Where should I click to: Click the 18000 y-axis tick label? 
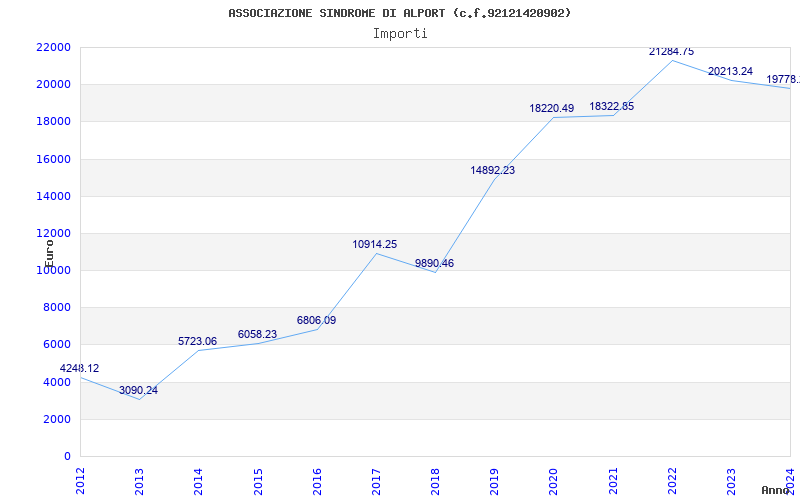54,122
